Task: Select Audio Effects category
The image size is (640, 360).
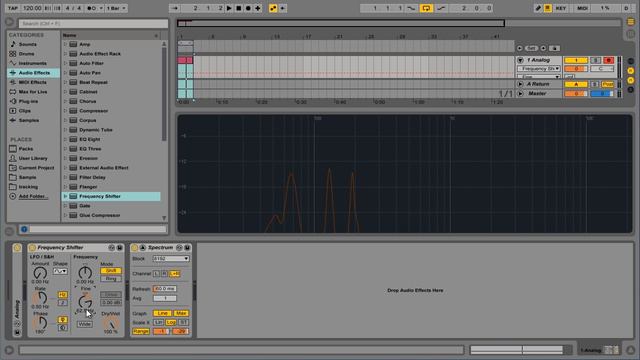Action: point(34,73)
